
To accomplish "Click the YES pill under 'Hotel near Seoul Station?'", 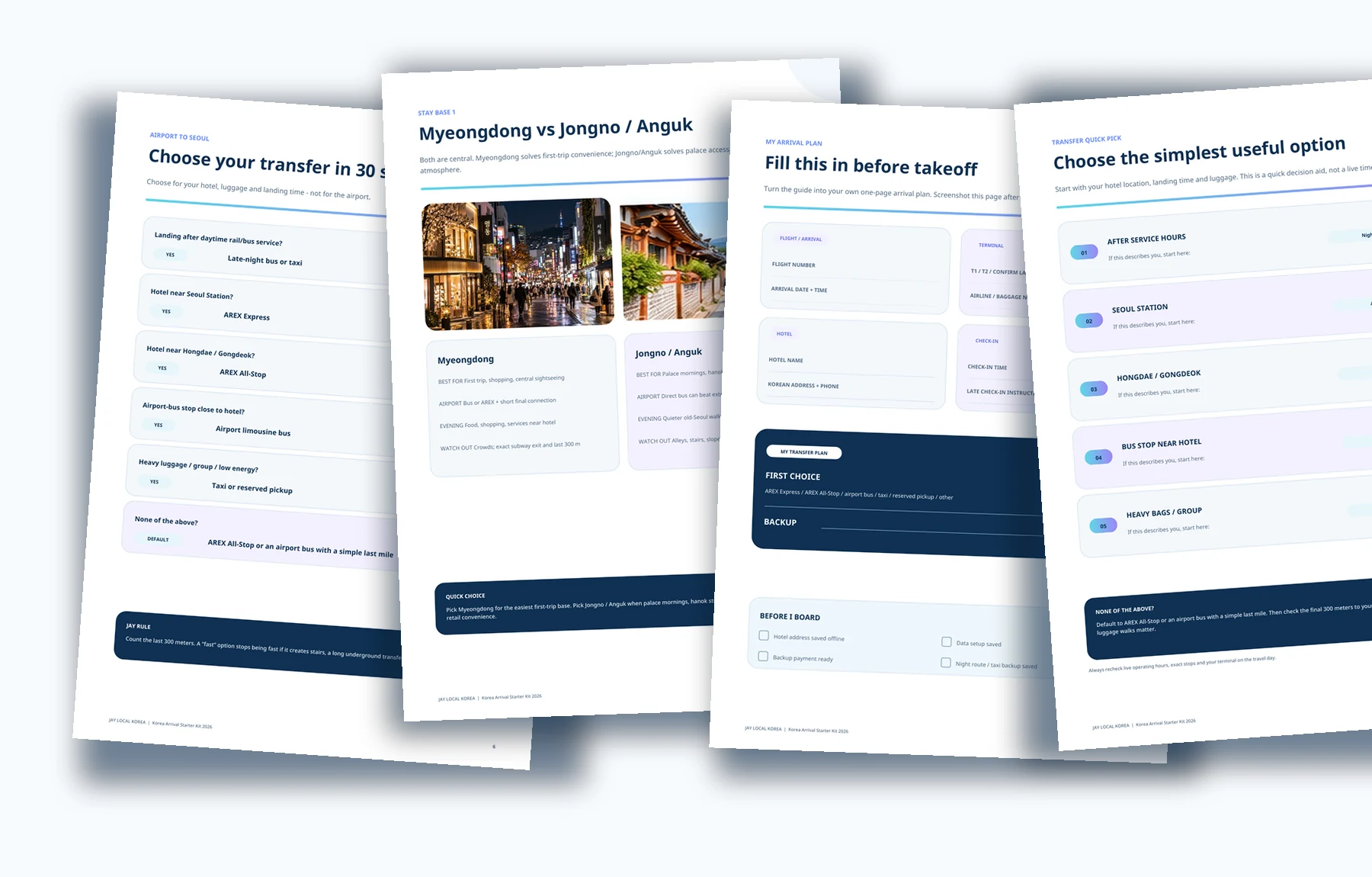I will pos(166,311).
